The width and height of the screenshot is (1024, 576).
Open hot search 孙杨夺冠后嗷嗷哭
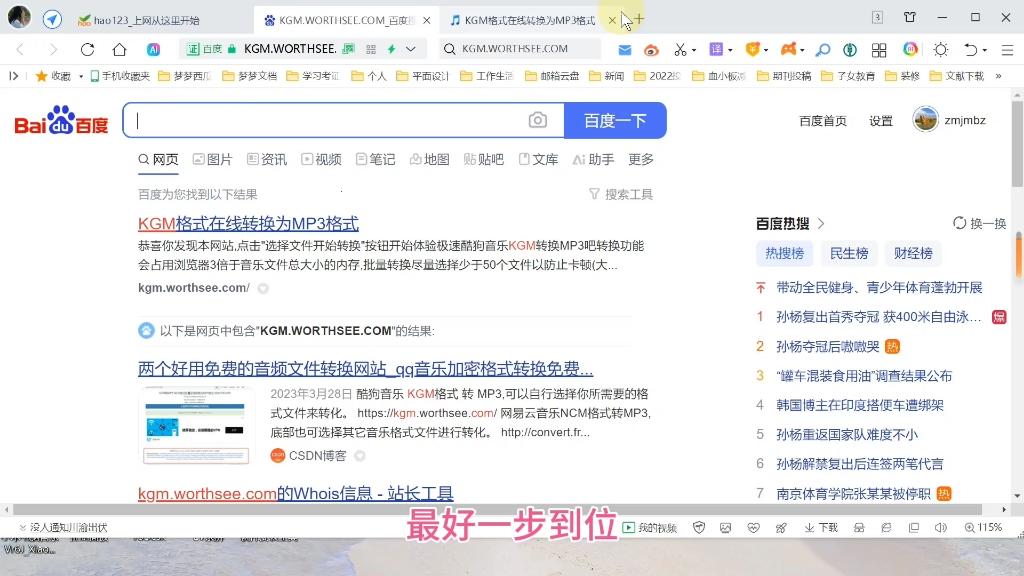[827, 346]
